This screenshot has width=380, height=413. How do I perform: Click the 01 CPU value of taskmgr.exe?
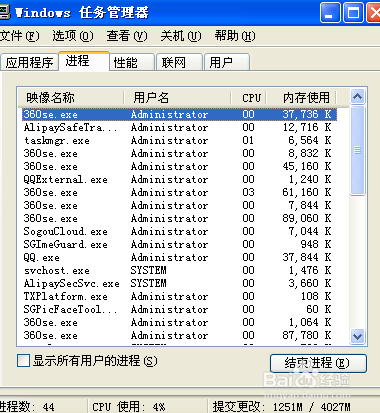[x=248, y=140]
